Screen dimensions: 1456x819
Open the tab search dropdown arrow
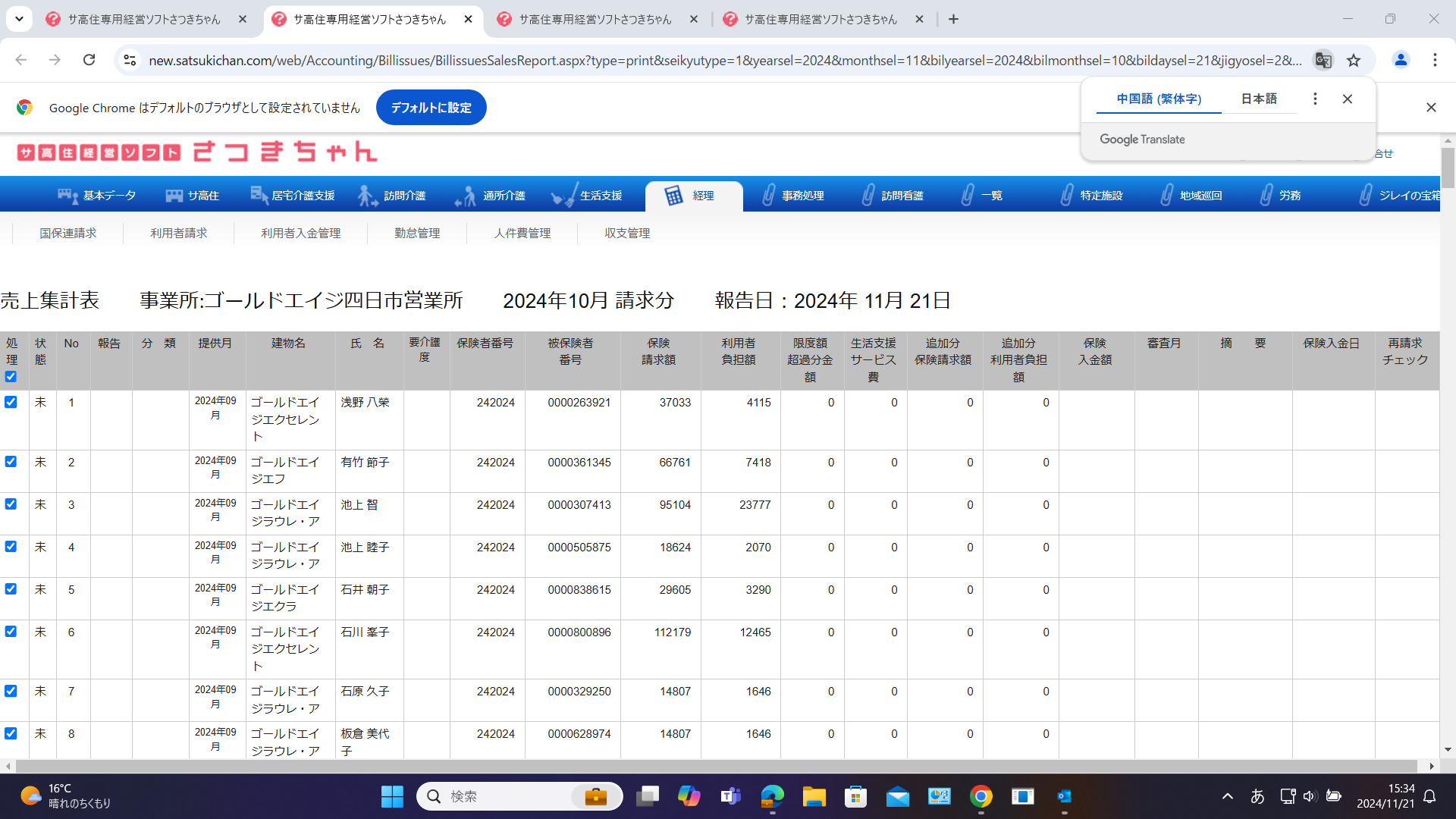pyautogui.click(x=19, y=19)
